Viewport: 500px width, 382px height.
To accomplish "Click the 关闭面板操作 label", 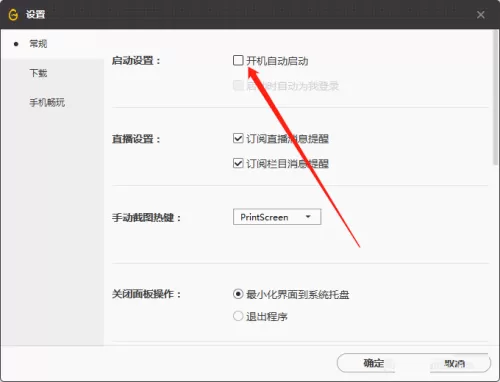I will click(146, 294).
